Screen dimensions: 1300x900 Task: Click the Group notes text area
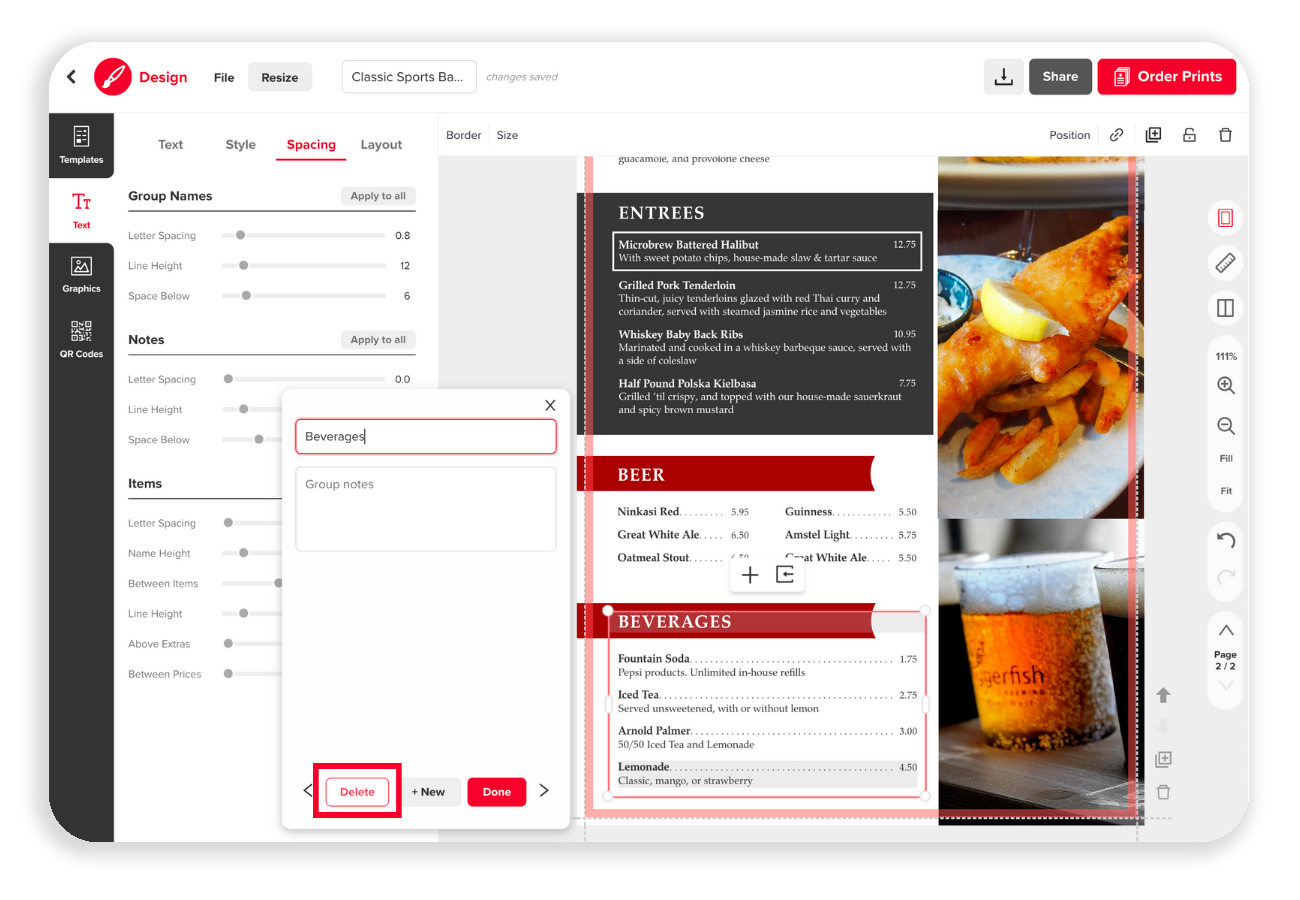point(425,508)
